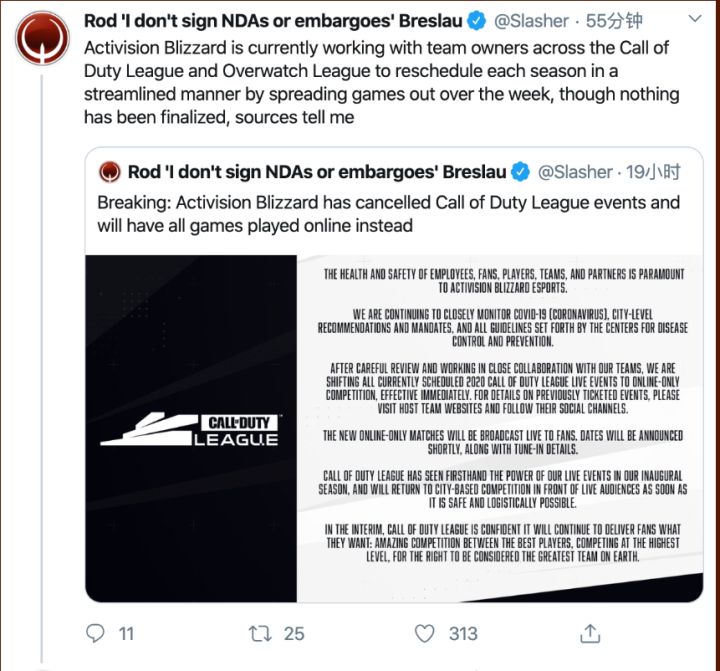
Task: Open the share tweet icon
Action: pyautogui.click(x=591, y=633)
